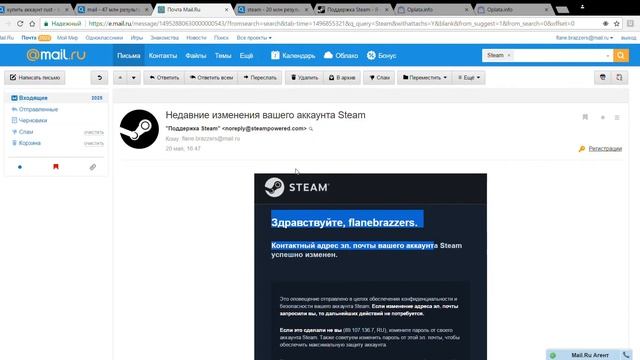
Task: Filter letters with attachments paperclip
Action: (93, 167)
